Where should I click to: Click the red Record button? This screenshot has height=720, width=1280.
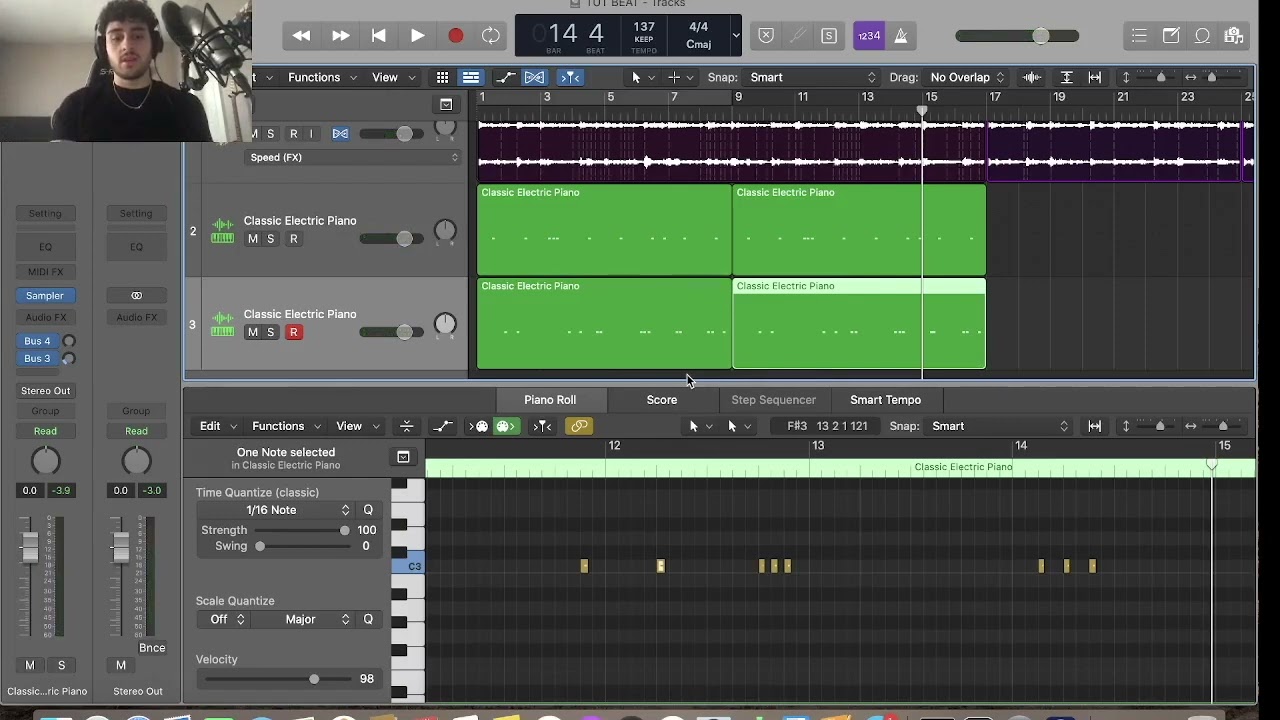pyautogui.click(x=455, y=36)
